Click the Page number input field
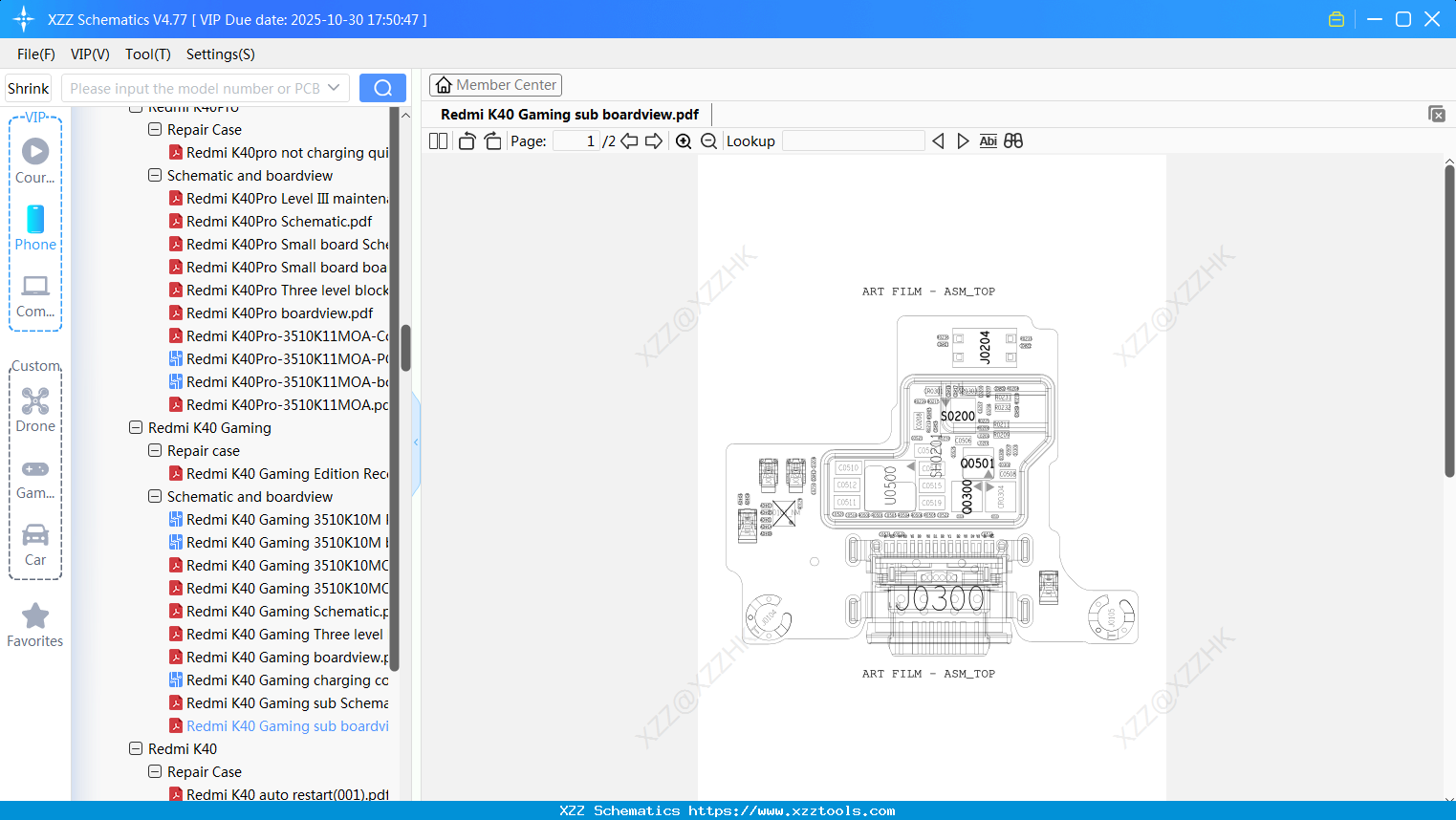This screenshot has width=1456, height=820. 576,141
